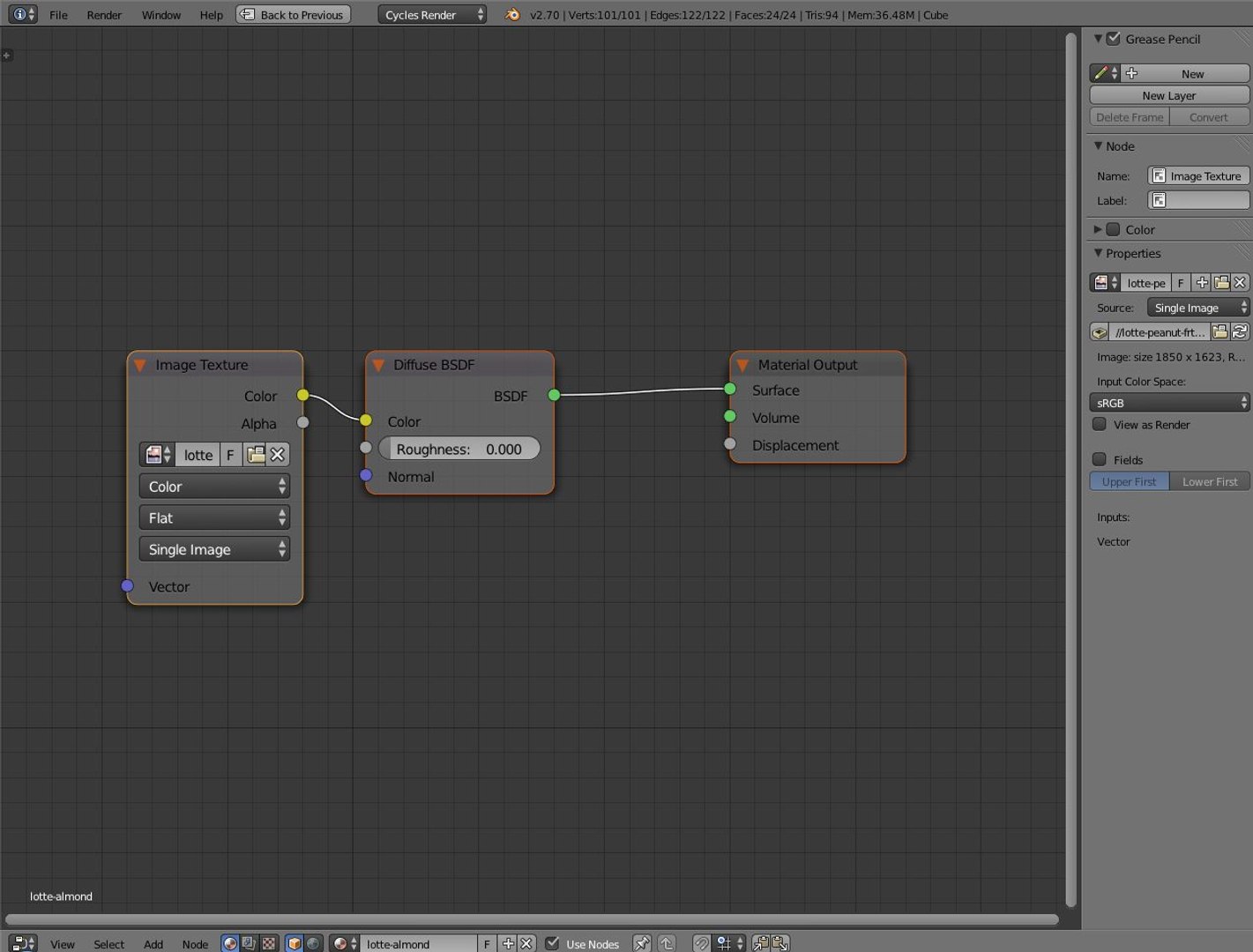Add new material with plus icon in header
This screenshot has height=952, width=1253.
pyautogui.click(x=508, y=943)
